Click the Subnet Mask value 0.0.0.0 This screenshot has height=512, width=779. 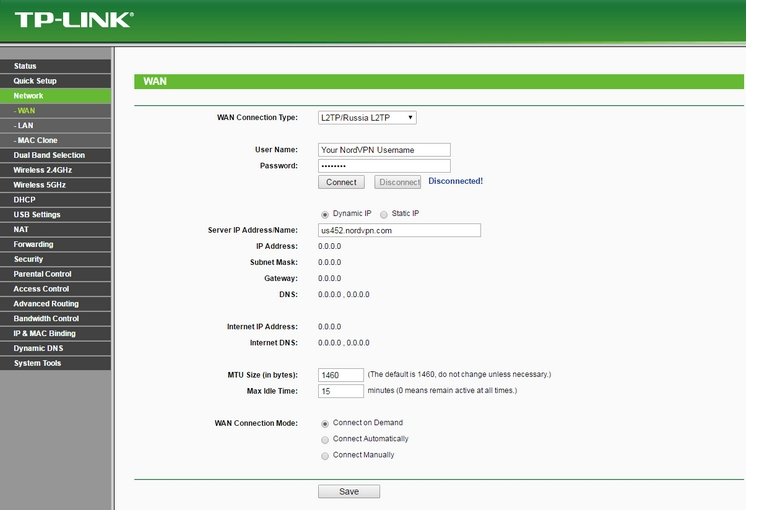coord(329,262)
